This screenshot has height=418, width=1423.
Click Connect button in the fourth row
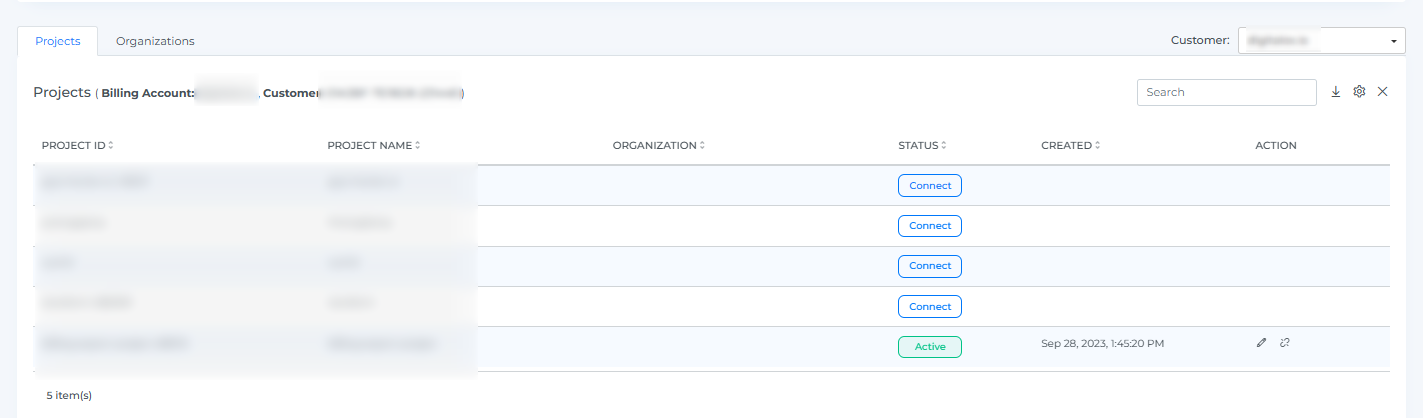[930, 306]
